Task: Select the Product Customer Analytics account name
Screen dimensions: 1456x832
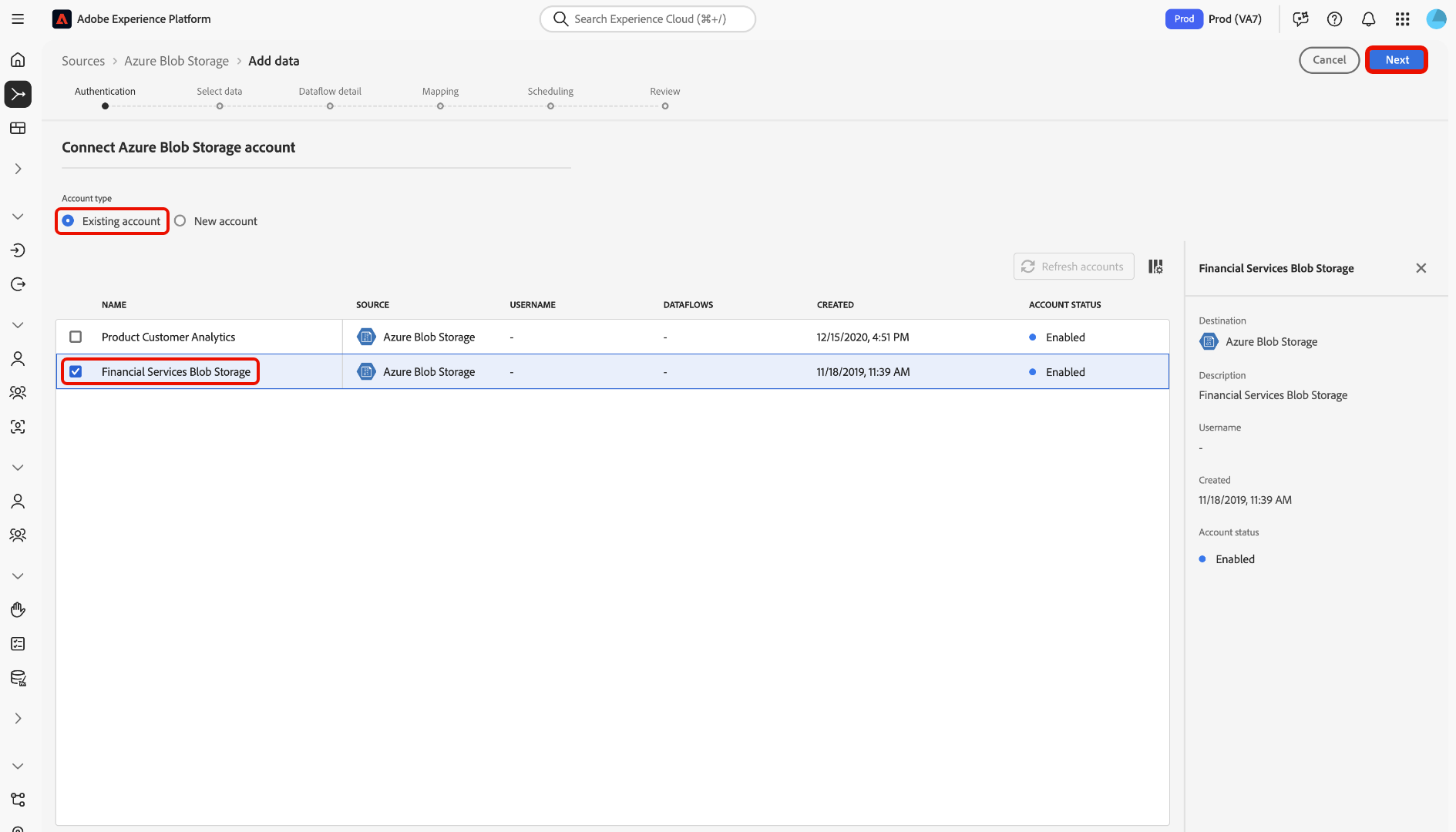Action: click(x=169, y=337)
